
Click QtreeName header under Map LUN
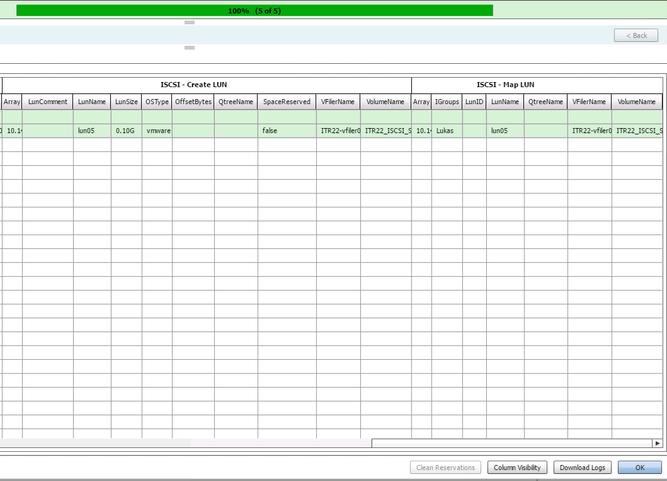546,102
